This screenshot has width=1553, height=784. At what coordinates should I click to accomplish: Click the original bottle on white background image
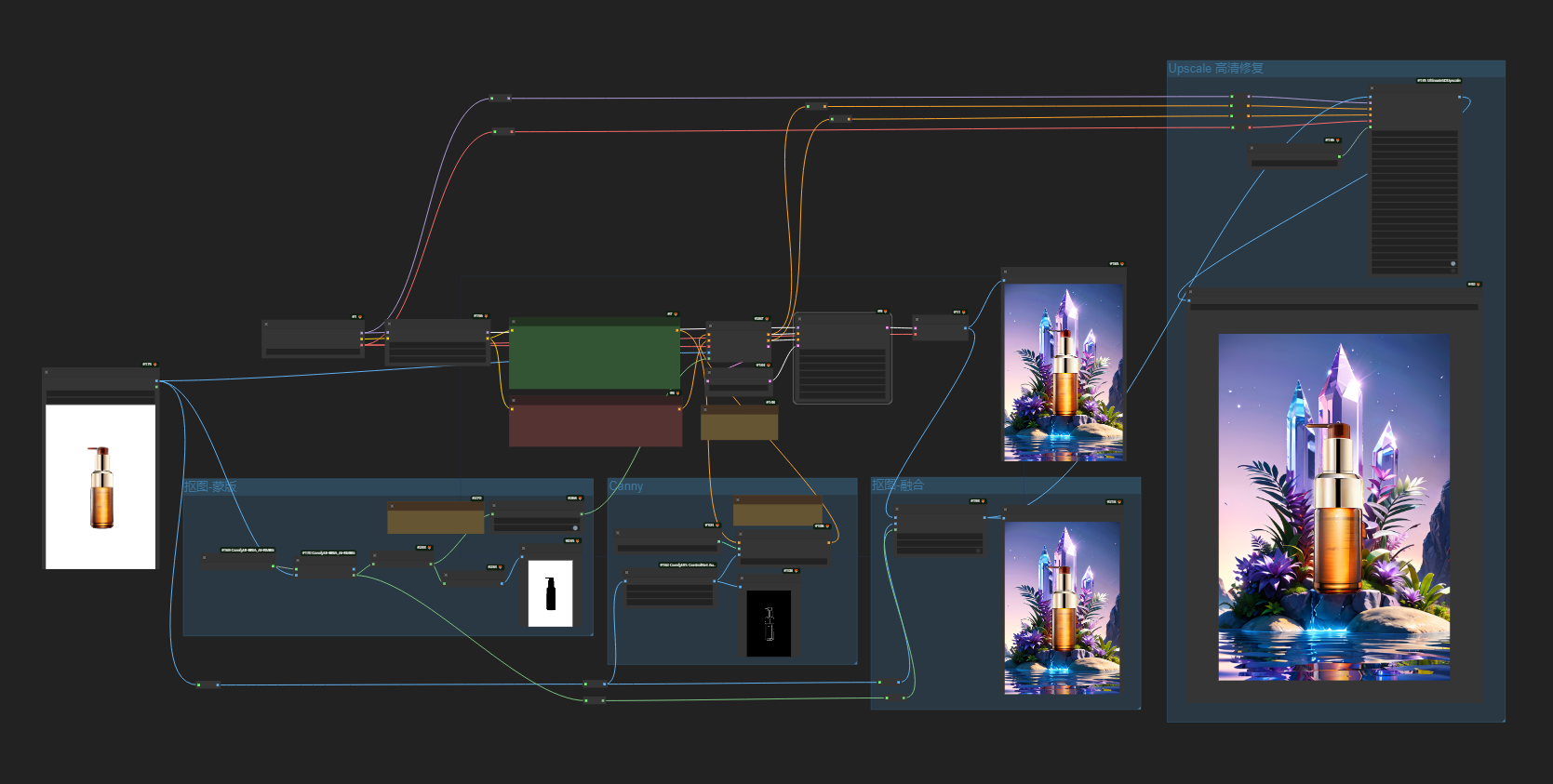[x=100, y=486]
